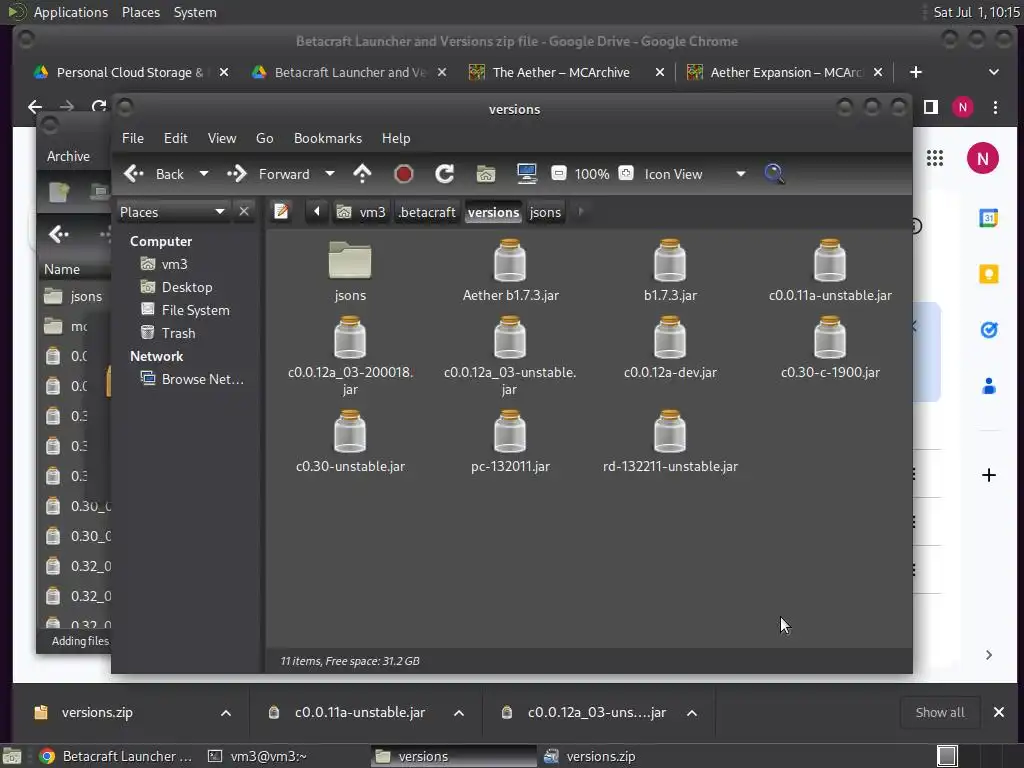Toggle the text-based location bar edit icon

[281, 212]
